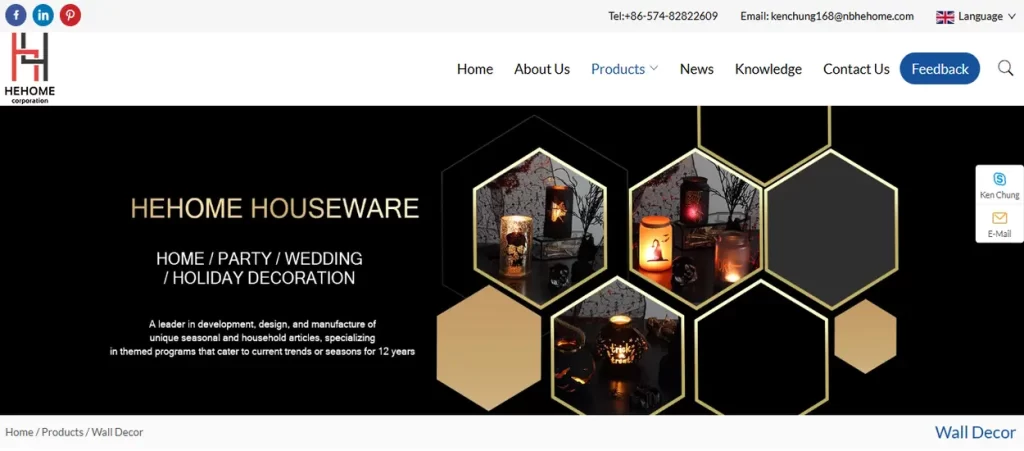Screen dimensions: 1024x451
Task: Click the HEHOME corporation logo
Action: pyautogui.click(x=29, y=68)
